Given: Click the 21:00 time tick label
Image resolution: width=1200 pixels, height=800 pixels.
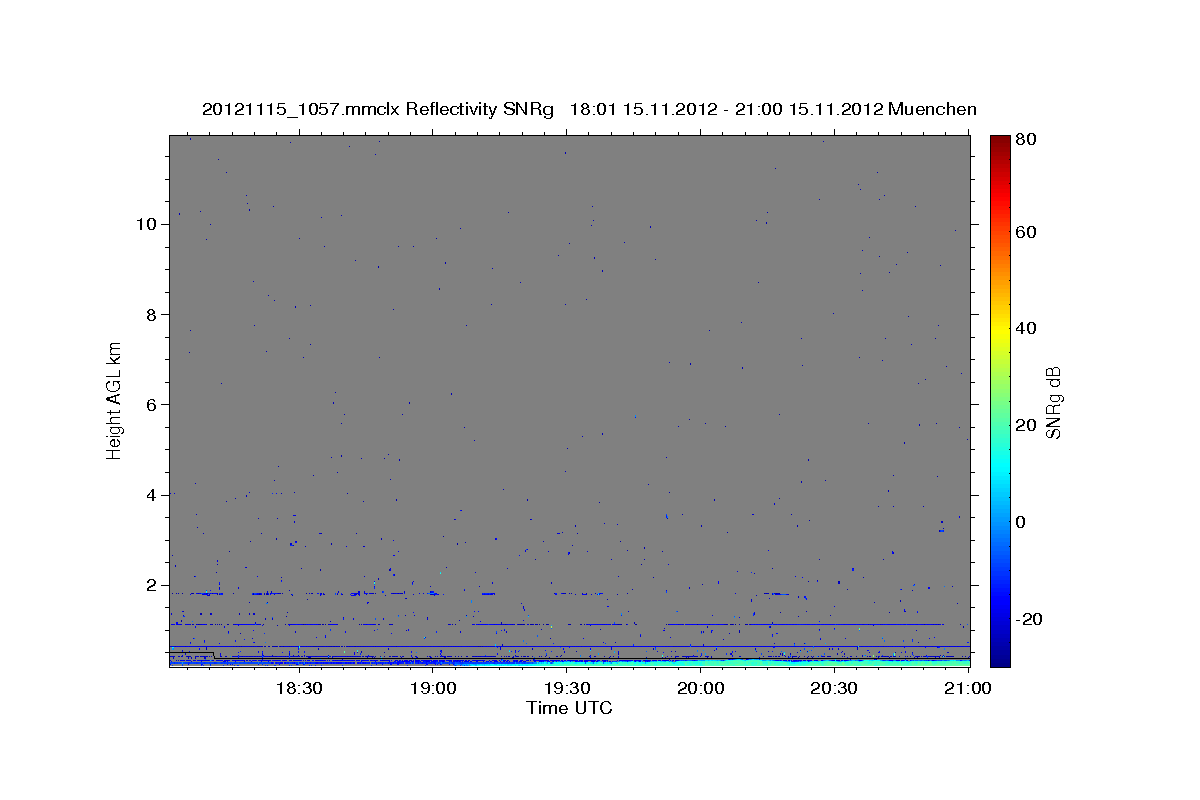Looking at the screenshot, I should tap(968, 689).
